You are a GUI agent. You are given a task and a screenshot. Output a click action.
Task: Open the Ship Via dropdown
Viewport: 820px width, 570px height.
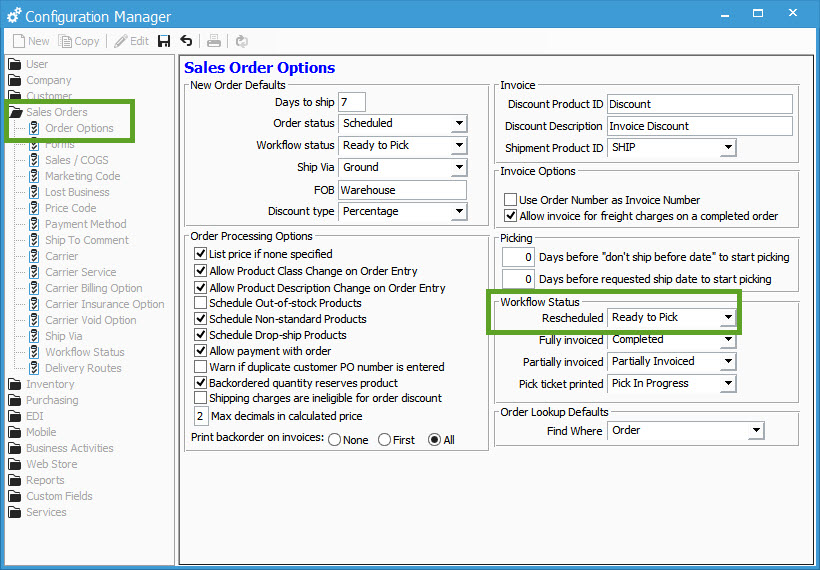coord(459,167)
